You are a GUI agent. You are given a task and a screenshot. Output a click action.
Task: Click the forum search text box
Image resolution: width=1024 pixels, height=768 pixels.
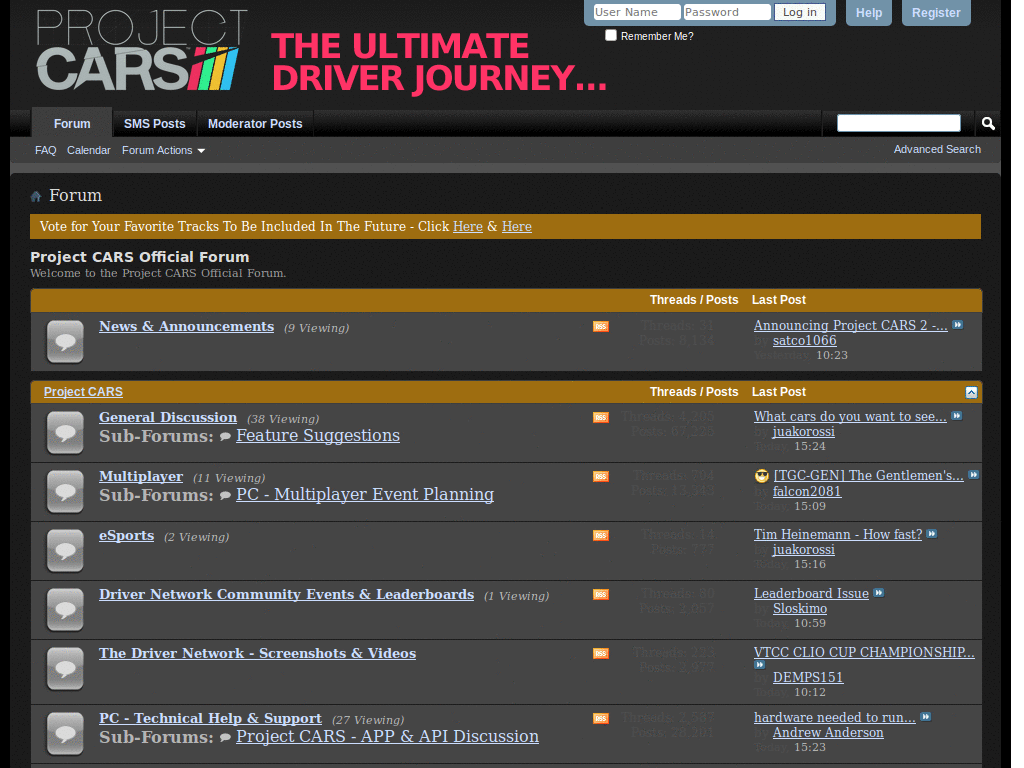point(899,123)
